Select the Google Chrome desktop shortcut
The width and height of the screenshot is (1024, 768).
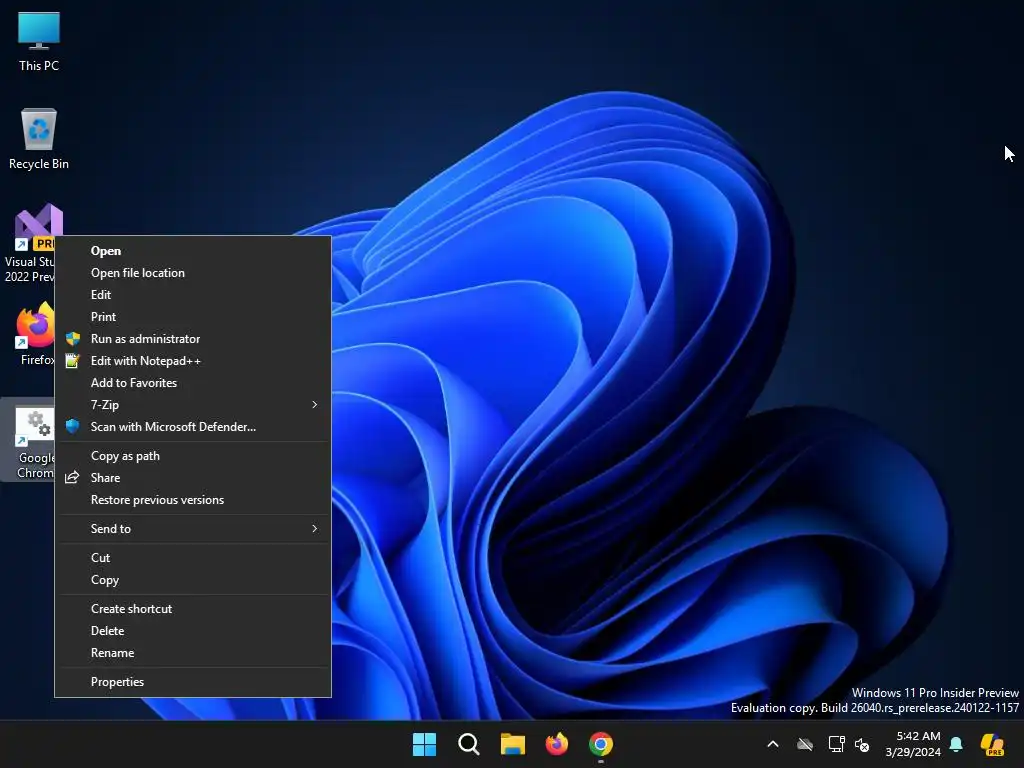point(29,440)
